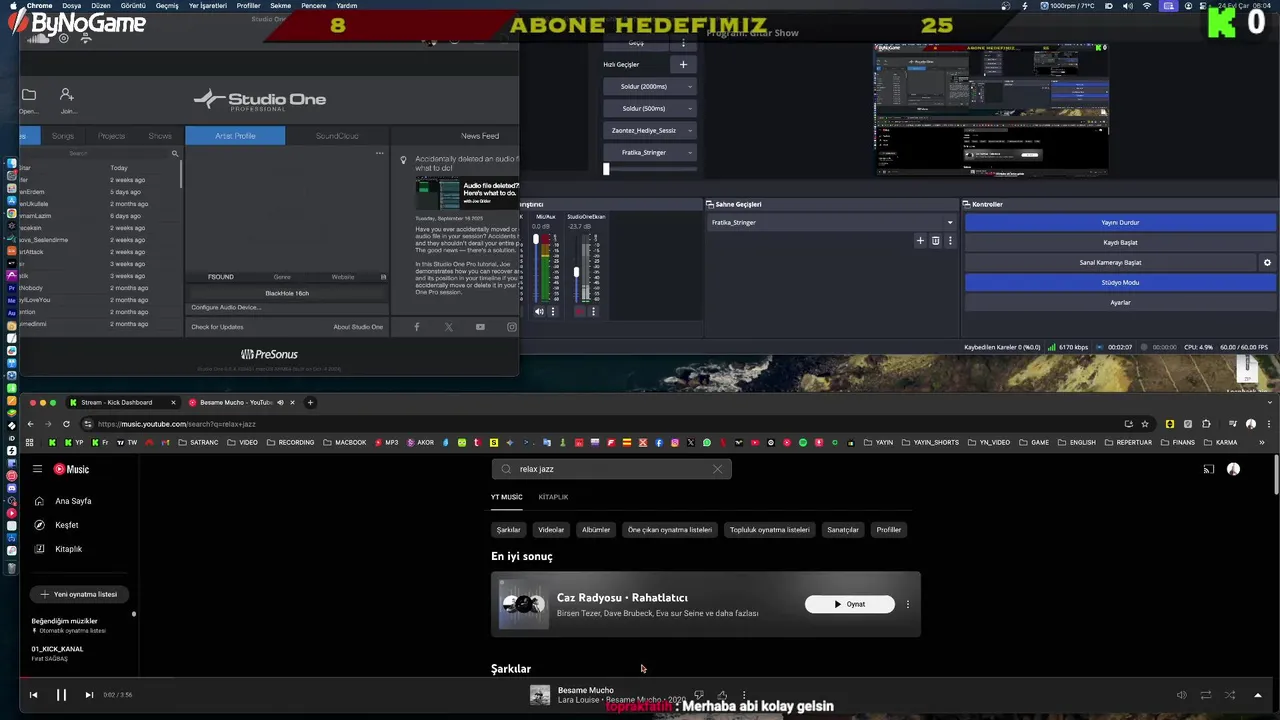This screenshot has width=1280, height=720.
Task: Switch to the Projects tab in Studio One
Action: click(x=111, y=136)
